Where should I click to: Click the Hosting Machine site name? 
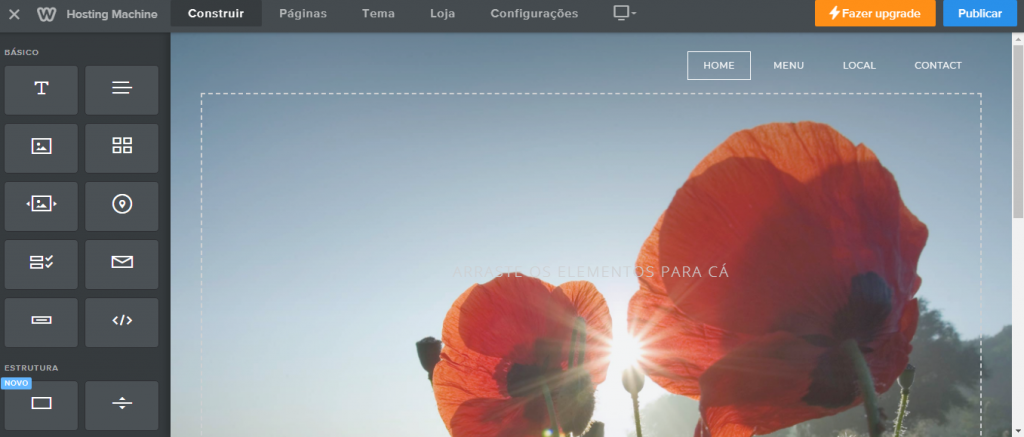112,14
